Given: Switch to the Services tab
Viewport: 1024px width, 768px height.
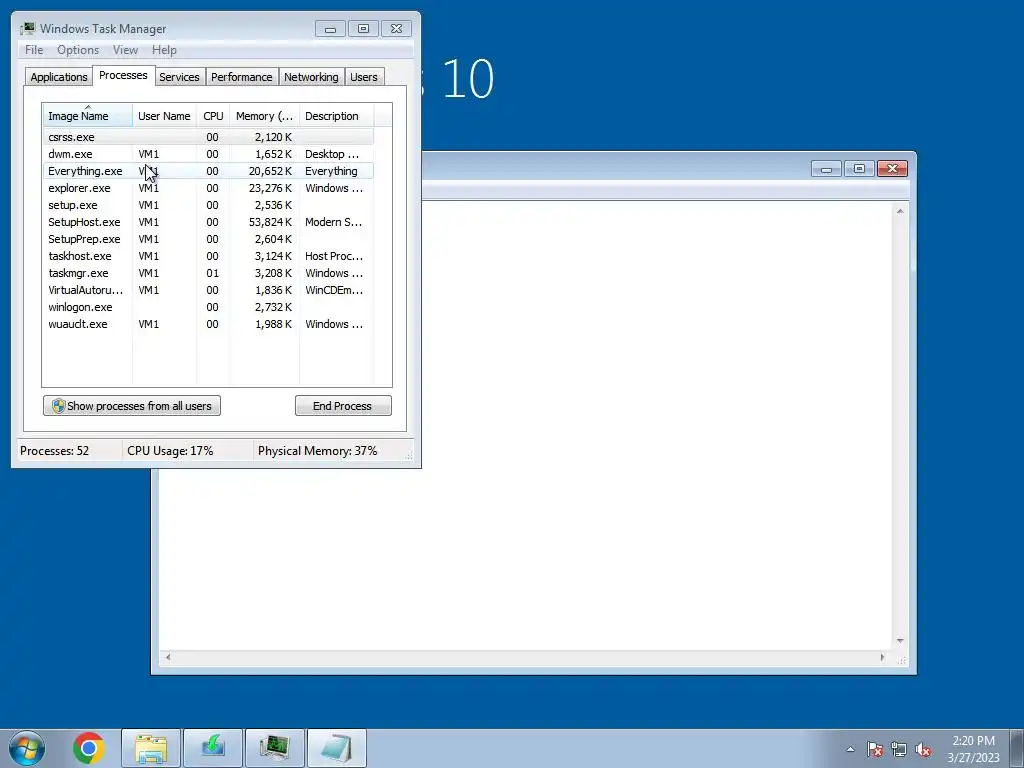Looking at the screenshot, I should click(180, 77).
